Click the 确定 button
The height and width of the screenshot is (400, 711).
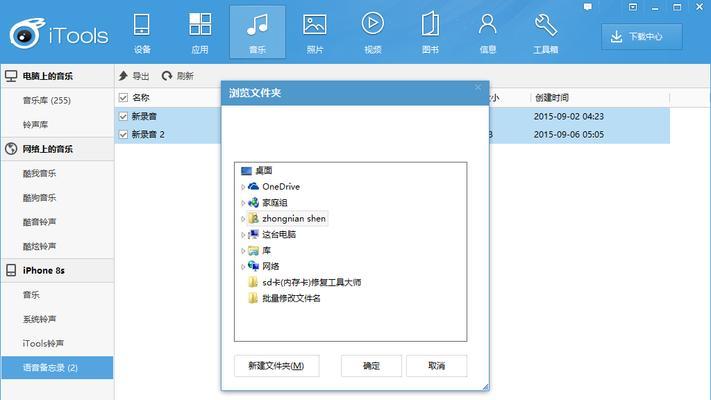pos(371,366)
